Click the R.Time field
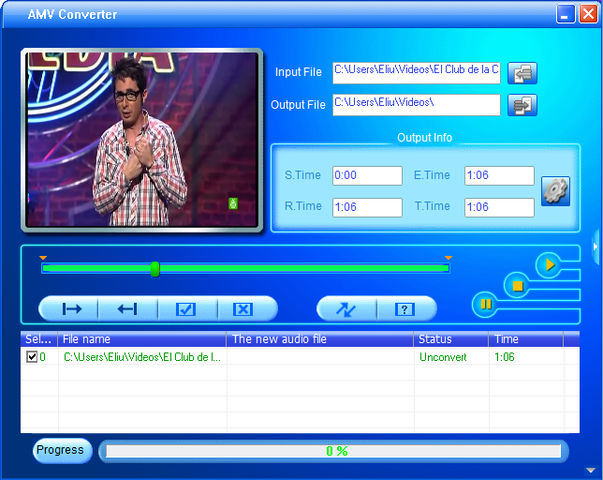The width and height of the screenshot is (603, 480). tap(367, 208)
